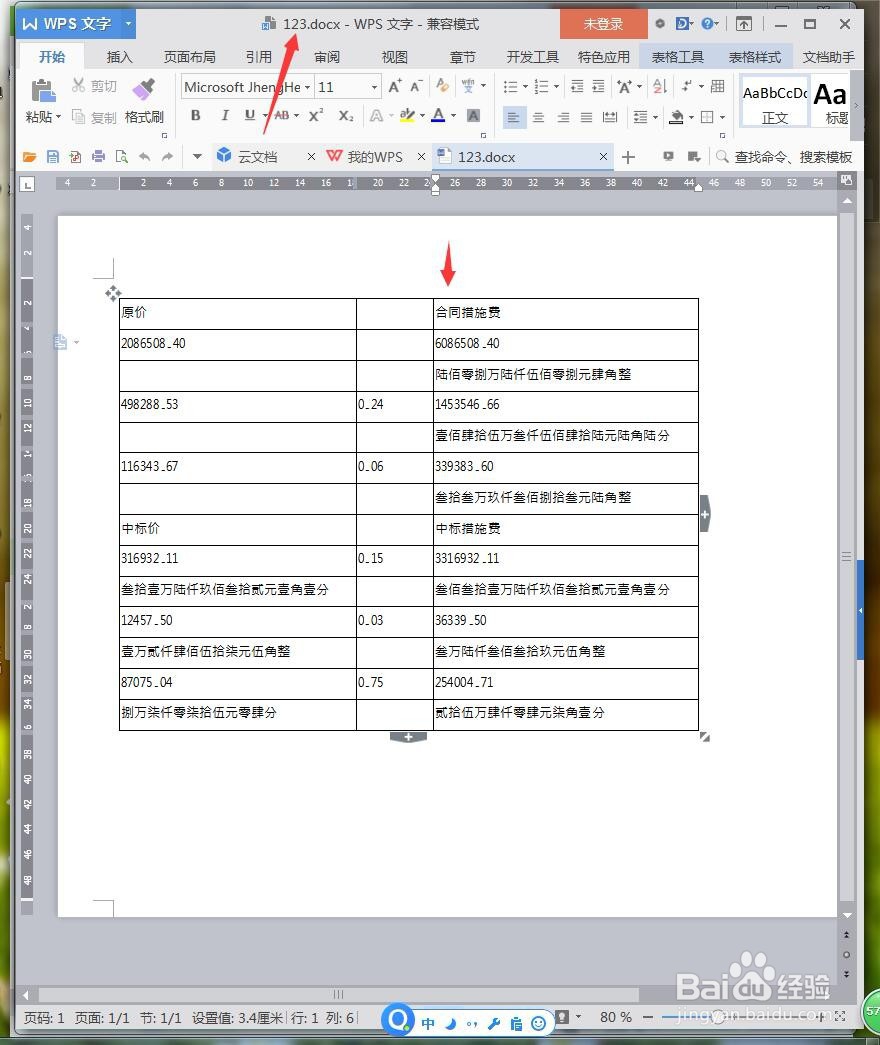880x1045 pixels.
Task: Click the paragraph shading fill bucket swatch
Action: [x=676, y=117]
